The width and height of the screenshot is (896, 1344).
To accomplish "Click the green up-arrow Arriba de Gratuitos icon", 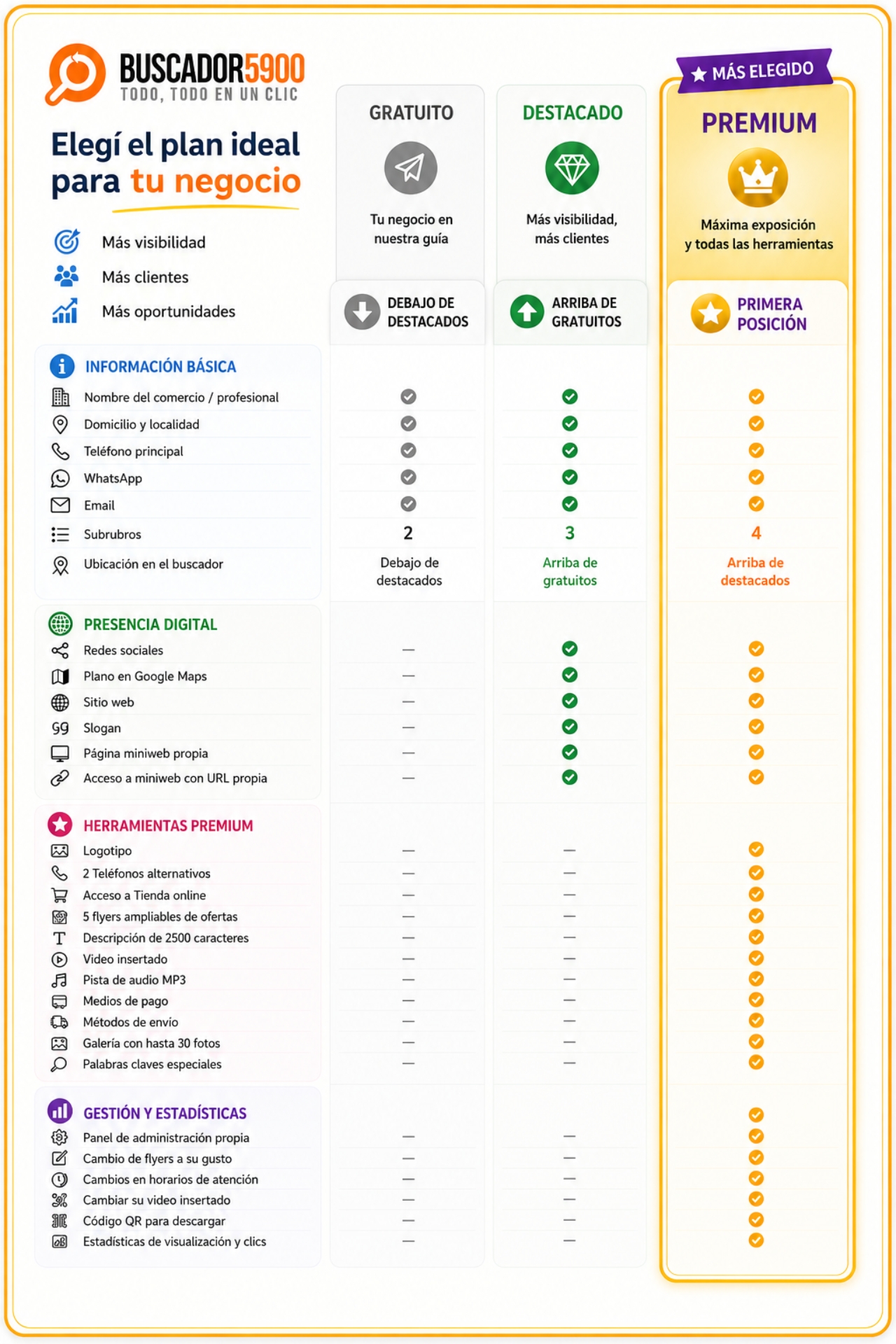I will (527, 312).
